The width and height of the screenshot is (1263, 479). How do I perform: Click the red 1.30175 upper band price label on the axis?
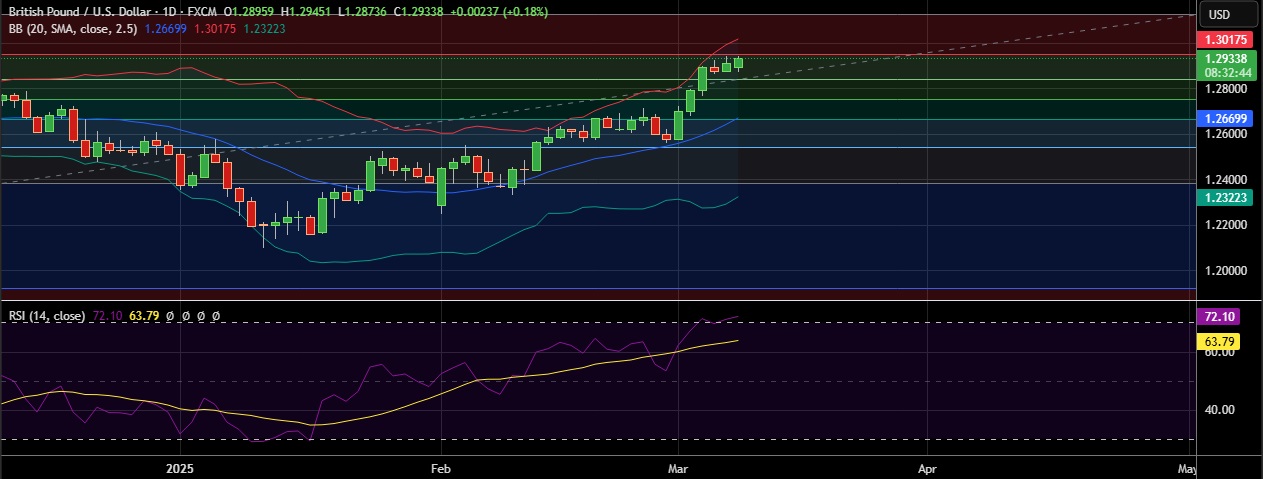(1226, 40)
